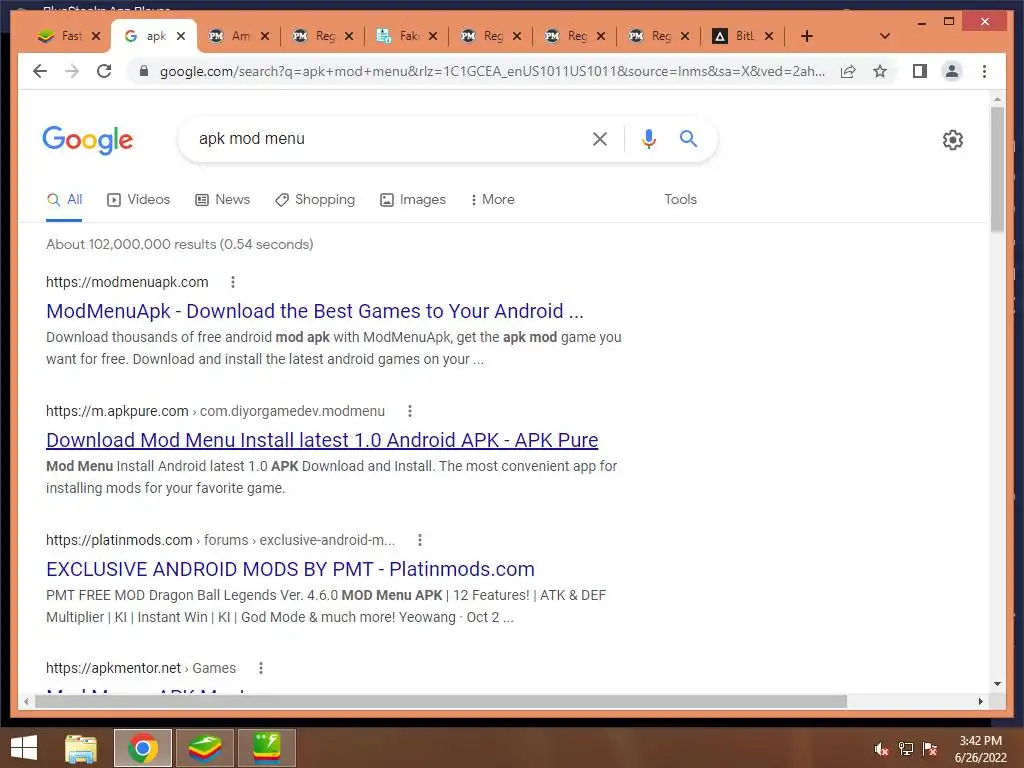Close the apk Google search tab
The height and width of the screenshot is (768, 1024).
181,36
